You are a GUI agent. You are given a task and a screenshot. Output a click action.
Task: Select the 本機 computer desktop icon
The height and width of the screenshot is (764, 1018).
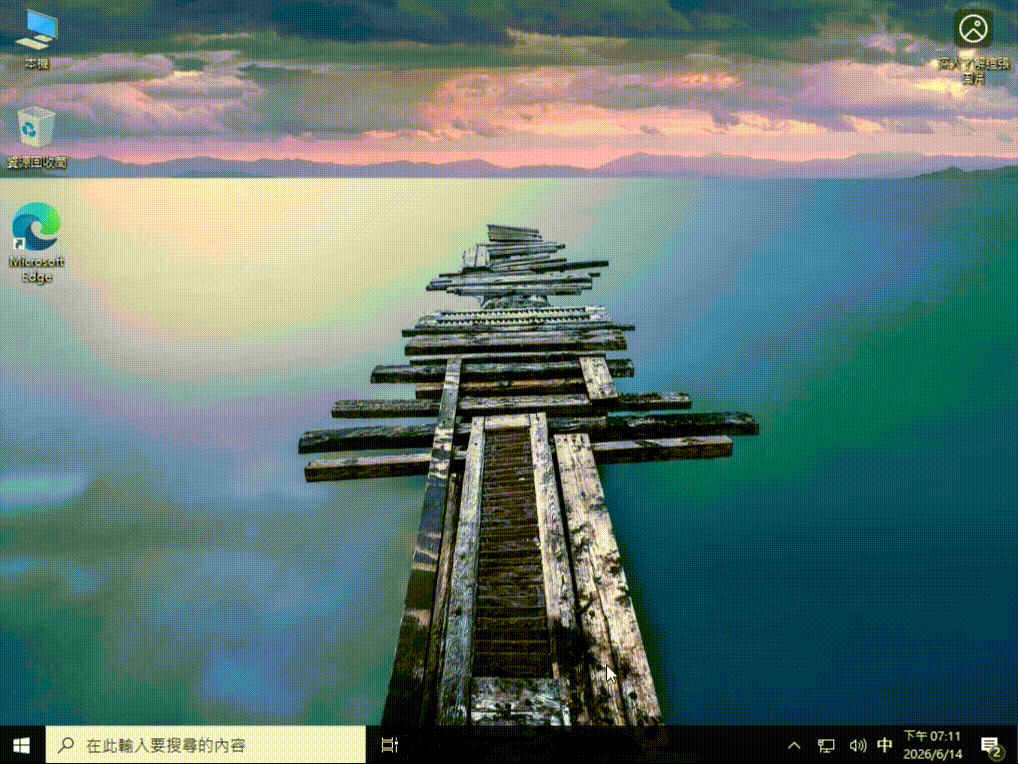pyautogui.click(x=37, y=31)
